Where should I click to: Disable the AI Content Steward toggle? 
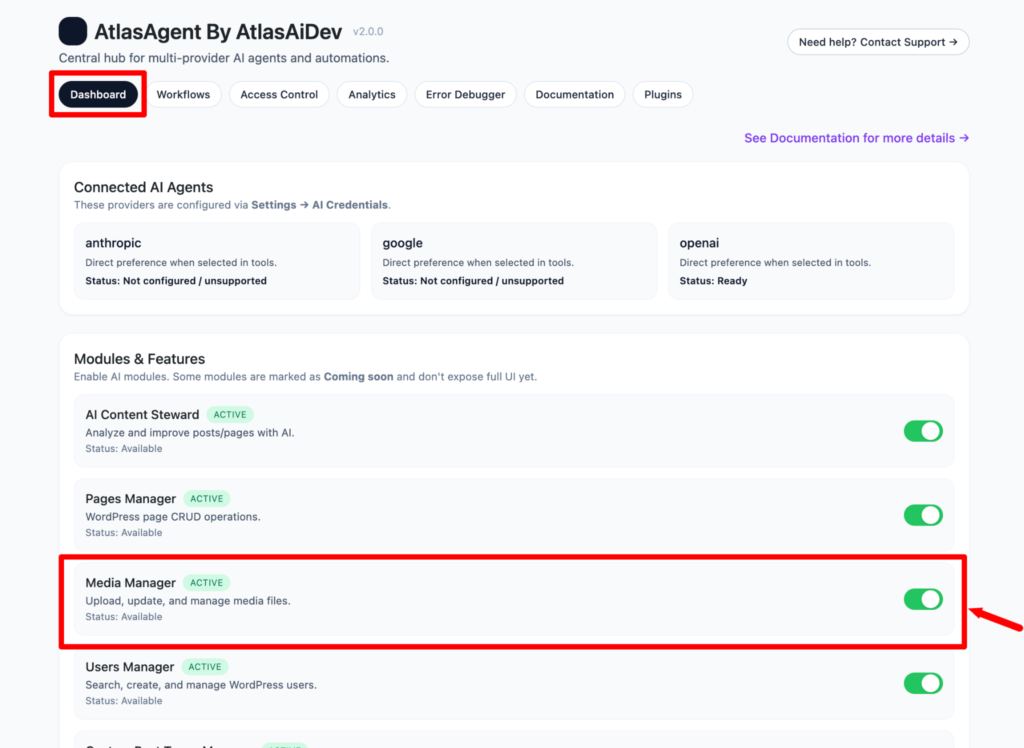click(x=923, y=431)
